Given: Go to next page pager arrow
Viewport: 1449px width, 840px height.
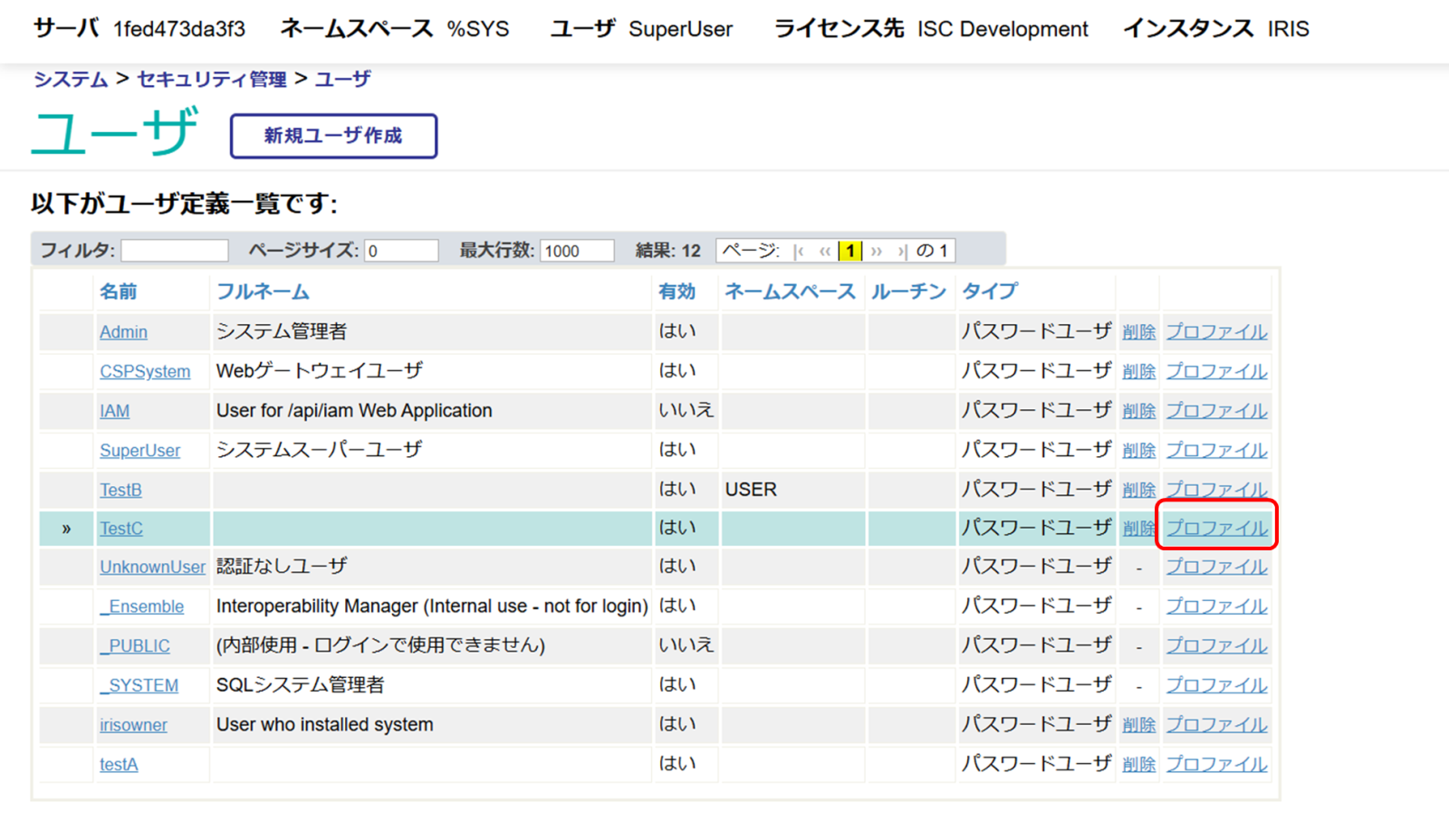Looking at the screenshot, I should [x=877, y=251].
